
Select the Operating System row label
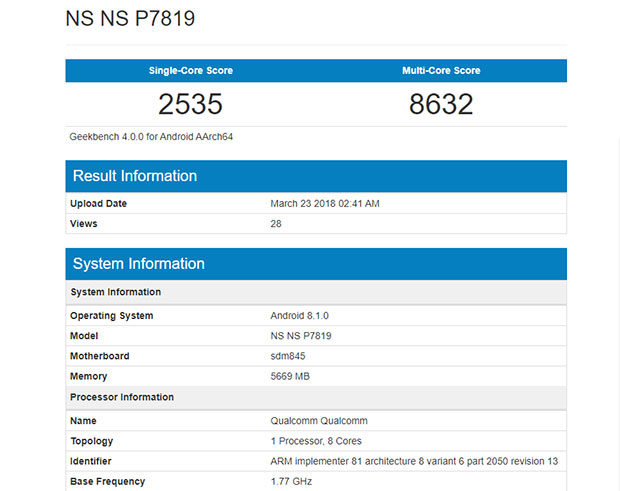(111, 316)
